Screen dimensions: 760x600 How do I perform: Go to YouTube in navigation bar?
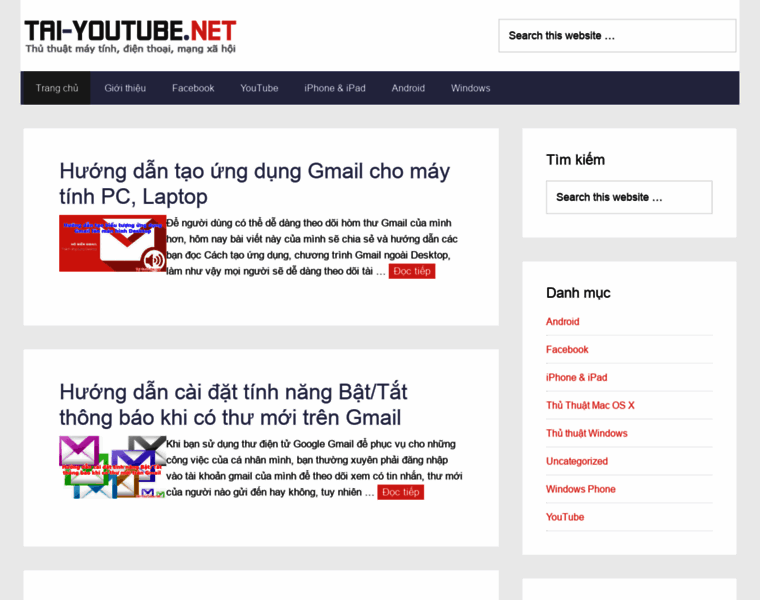(259, 88)
